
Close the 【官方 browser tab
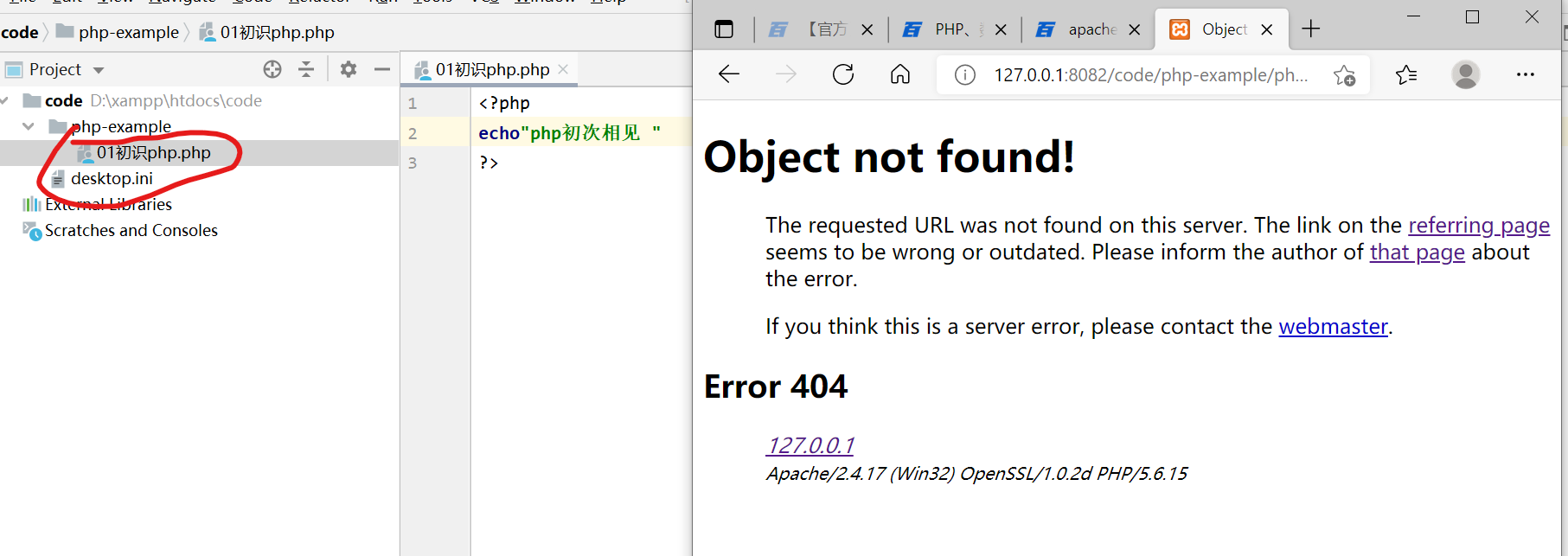coord(867,29)
